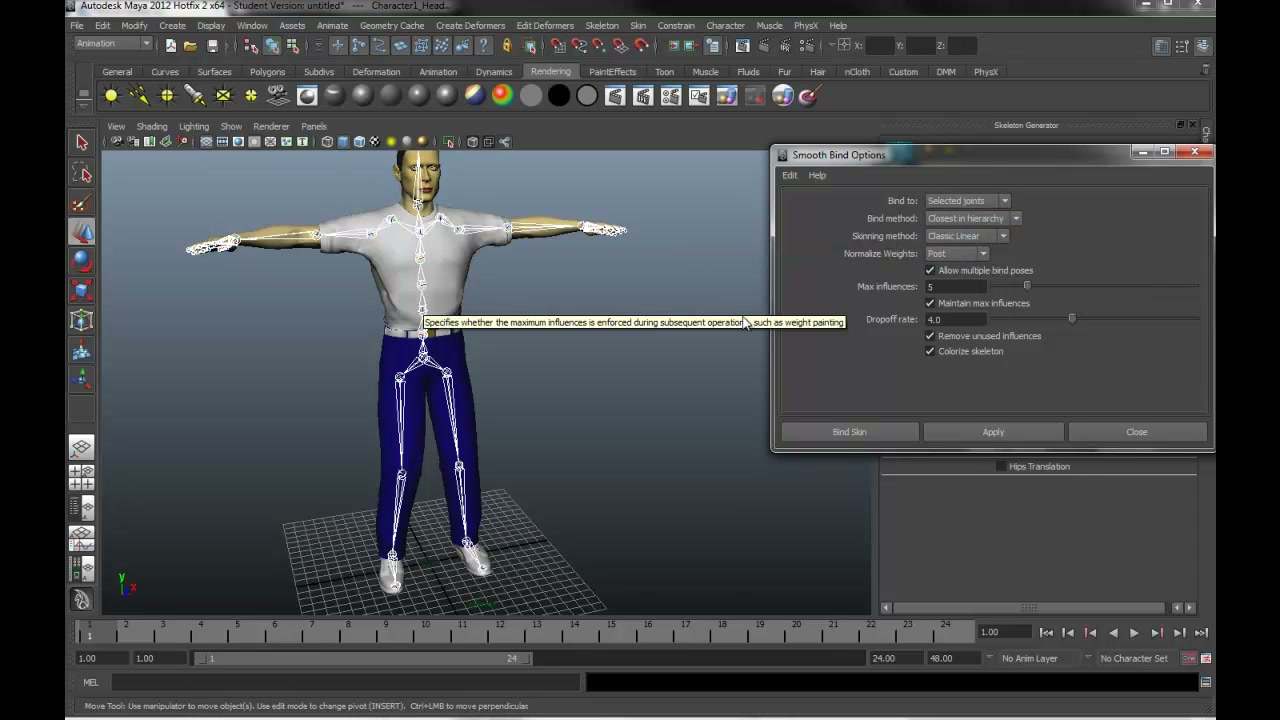
Task: Activate the Move tool in toolbox
Action: click(82, 233)
